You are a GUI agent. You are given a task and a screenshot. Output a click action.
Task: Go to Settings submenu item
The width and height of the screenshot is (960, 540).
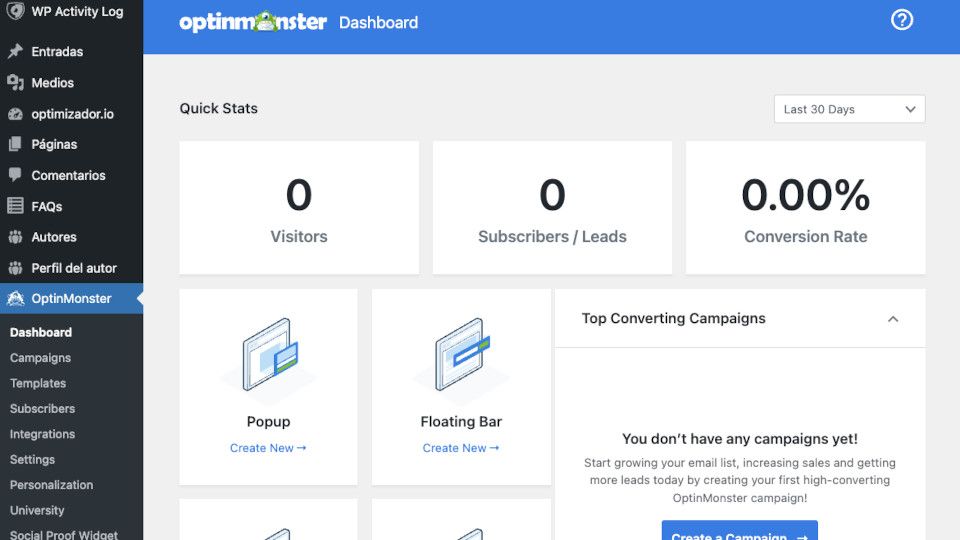[x=32, y=459]
